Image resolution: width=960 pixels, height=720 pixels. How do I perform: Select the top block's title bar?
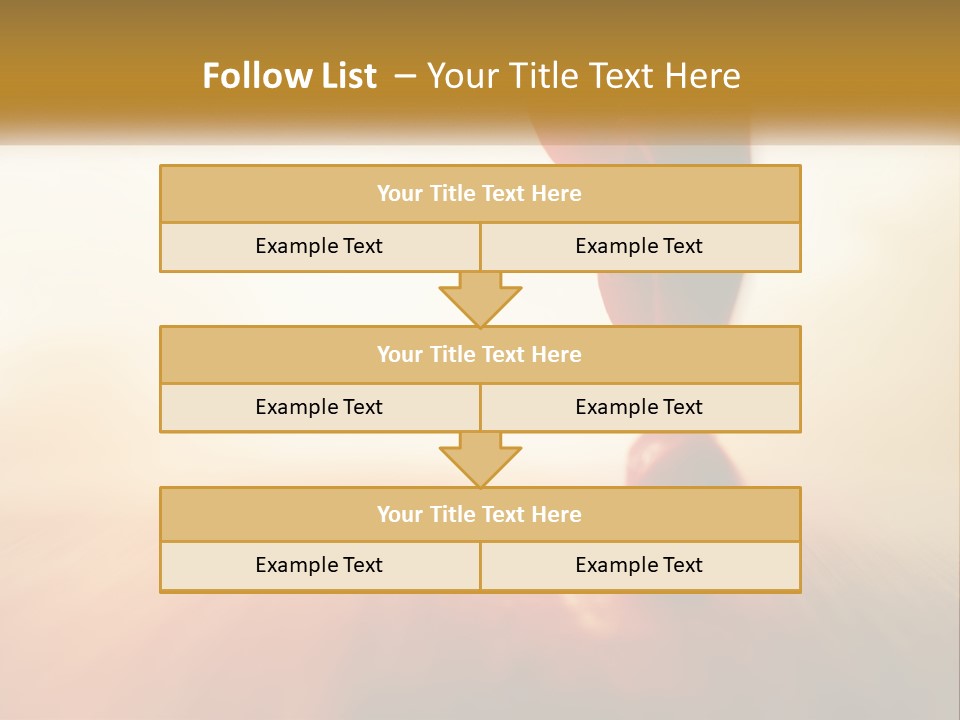click(x=480, y=194)
